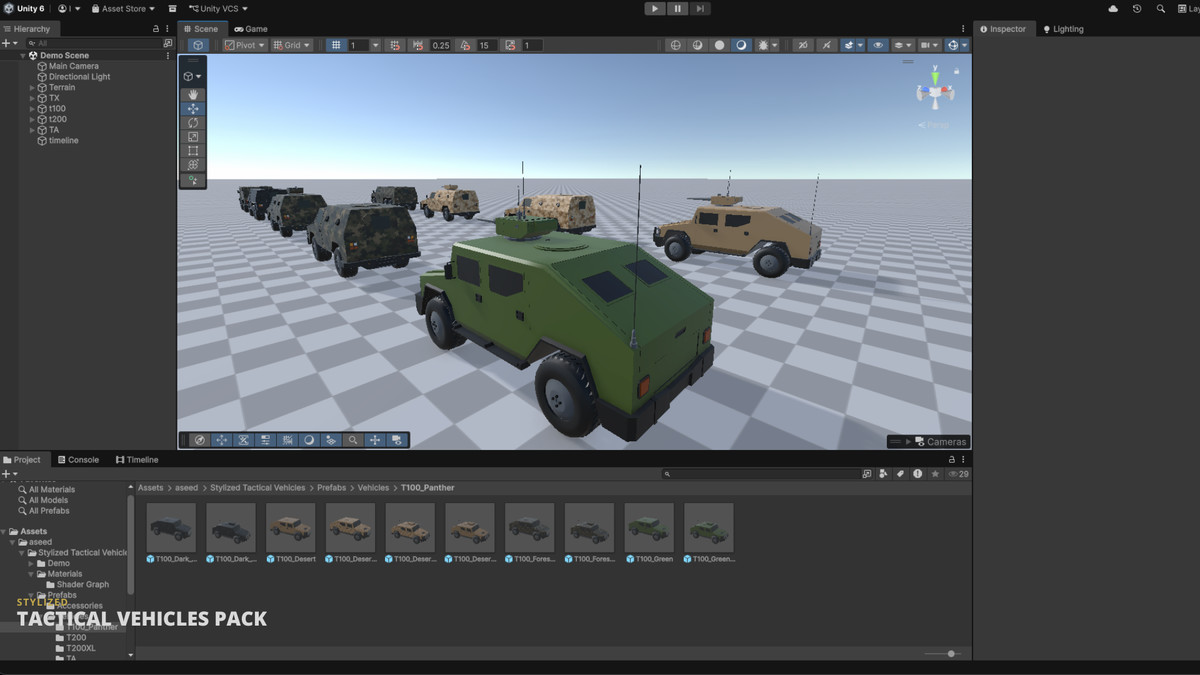Select Main Camera in Hierarchy
1200x675 pixels.
click(x=68, y=66)
